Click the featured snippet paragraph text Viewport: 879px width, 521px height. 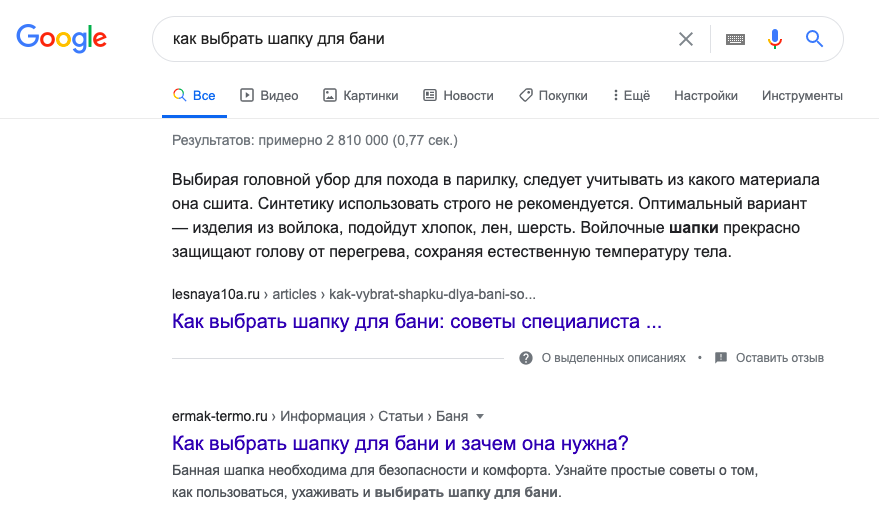(x=496, y=215)
